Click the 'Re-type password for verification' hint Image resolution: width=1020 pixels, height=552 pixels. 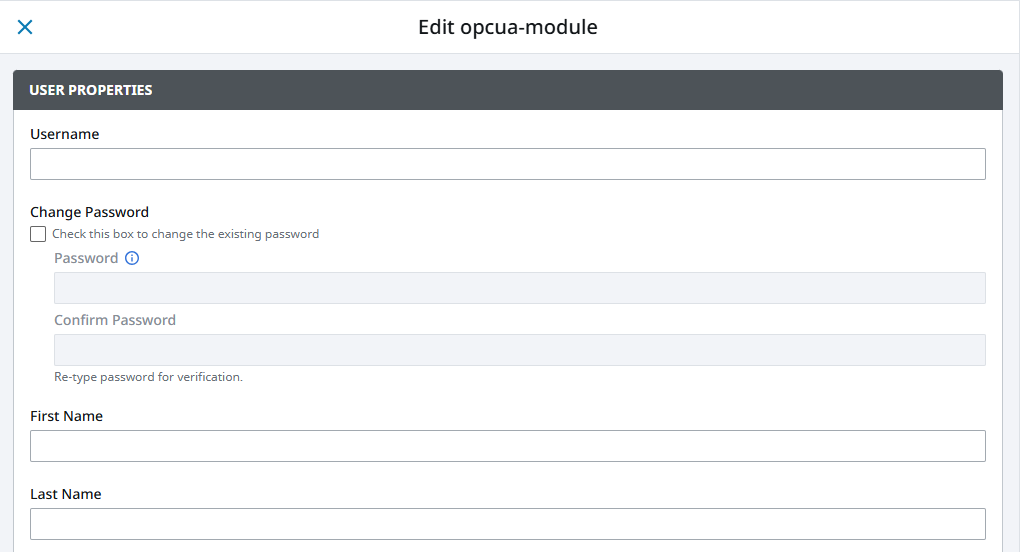148,377
